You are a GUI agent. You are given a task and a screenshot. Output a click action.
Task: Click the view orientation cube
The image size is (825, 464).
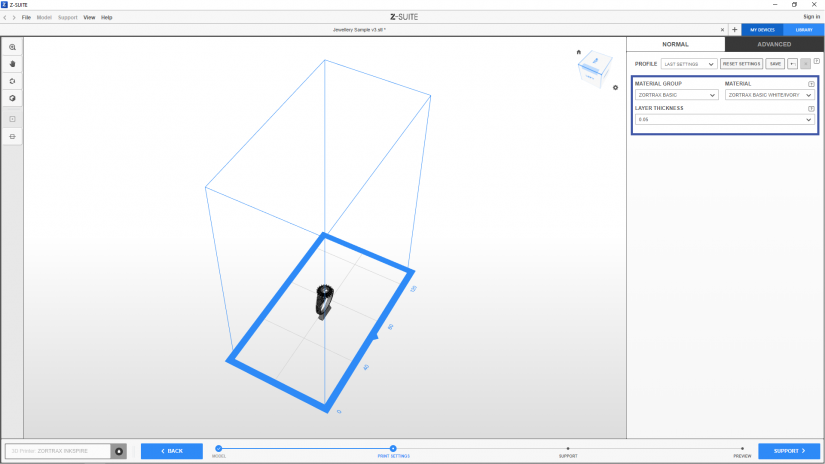click(x=594, y=65)
